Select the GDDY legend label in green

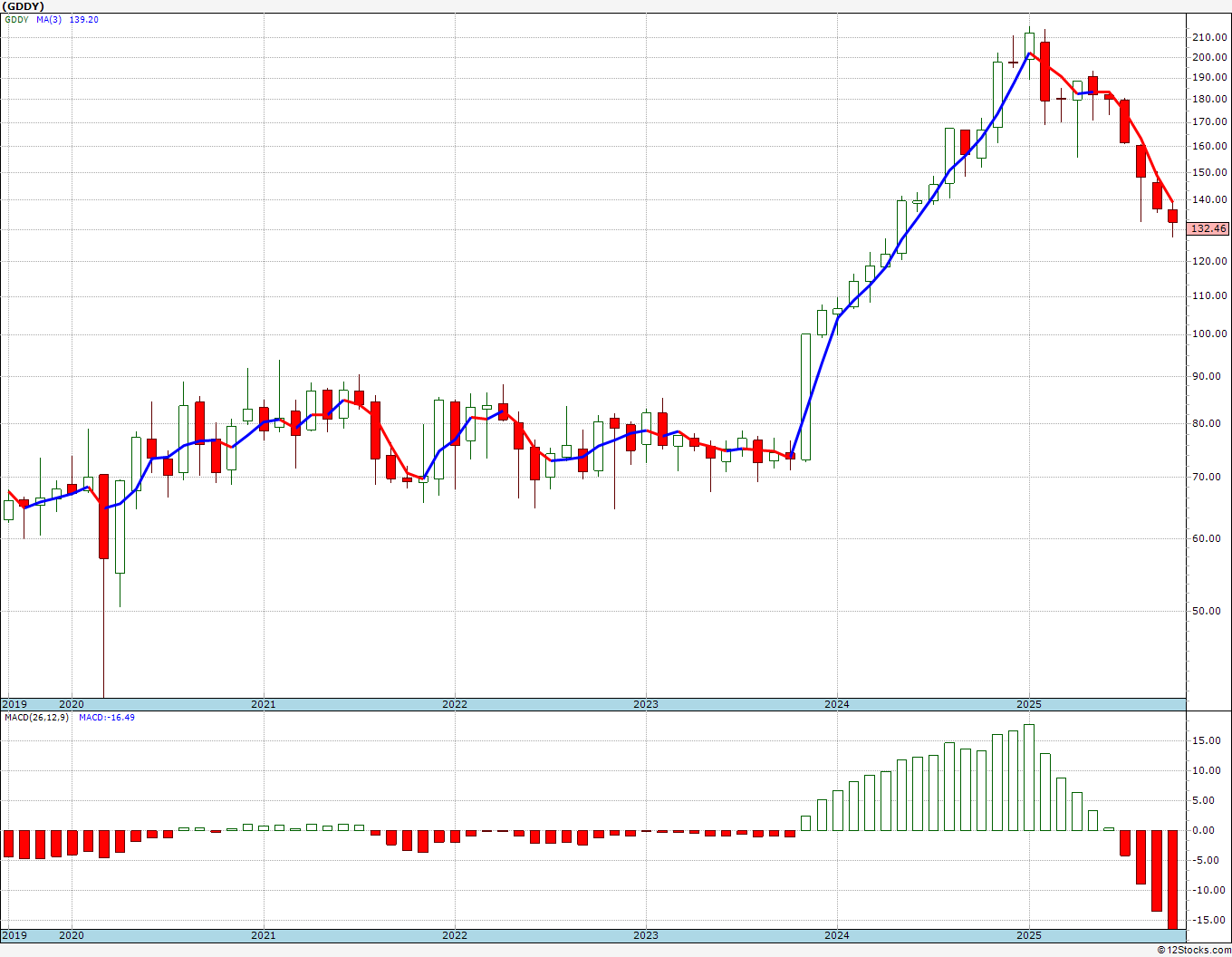pos(16,20)
